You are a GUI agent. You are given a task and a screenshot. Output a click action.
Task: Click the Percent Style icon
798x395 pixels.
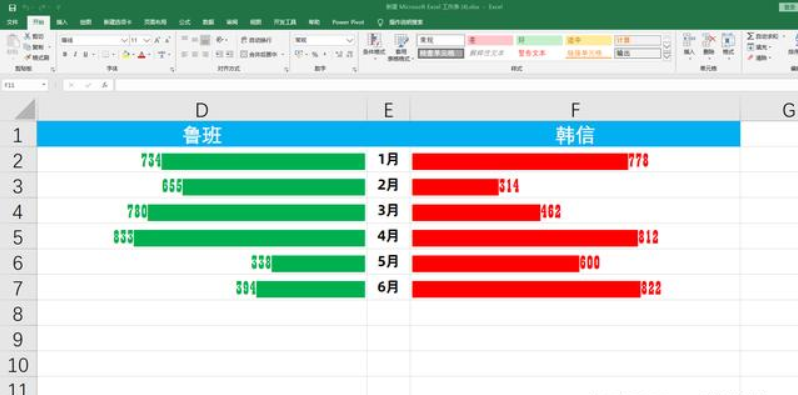point(315,54)
